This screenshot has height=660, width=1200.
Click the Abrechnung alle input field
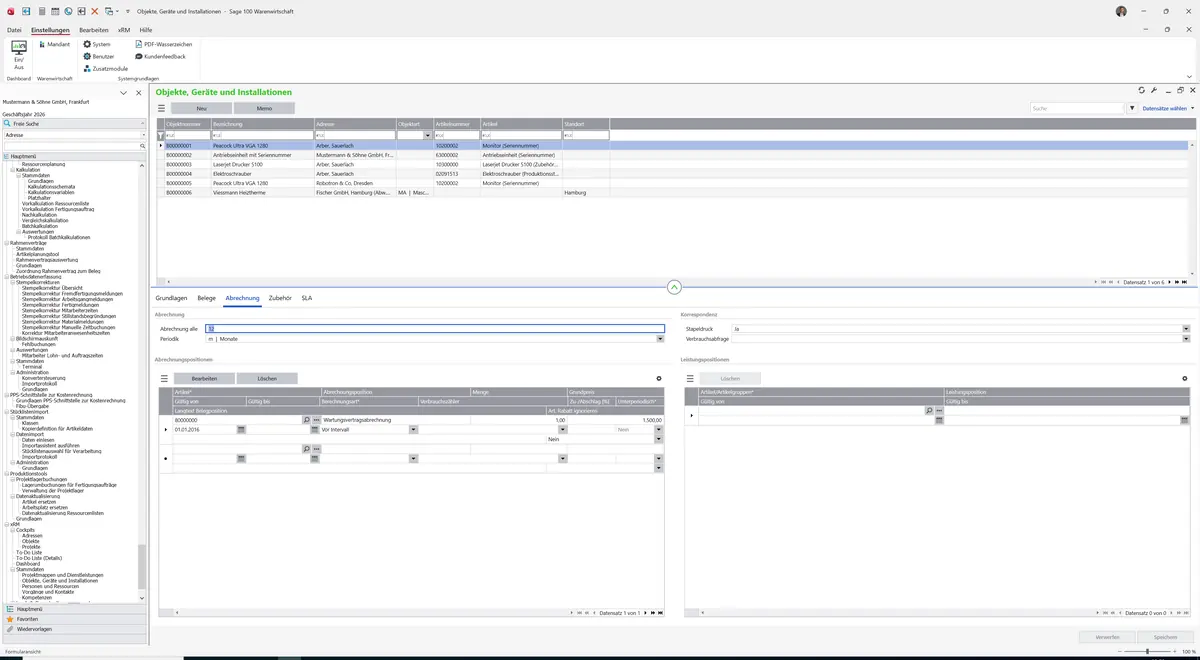coord(434,328)
